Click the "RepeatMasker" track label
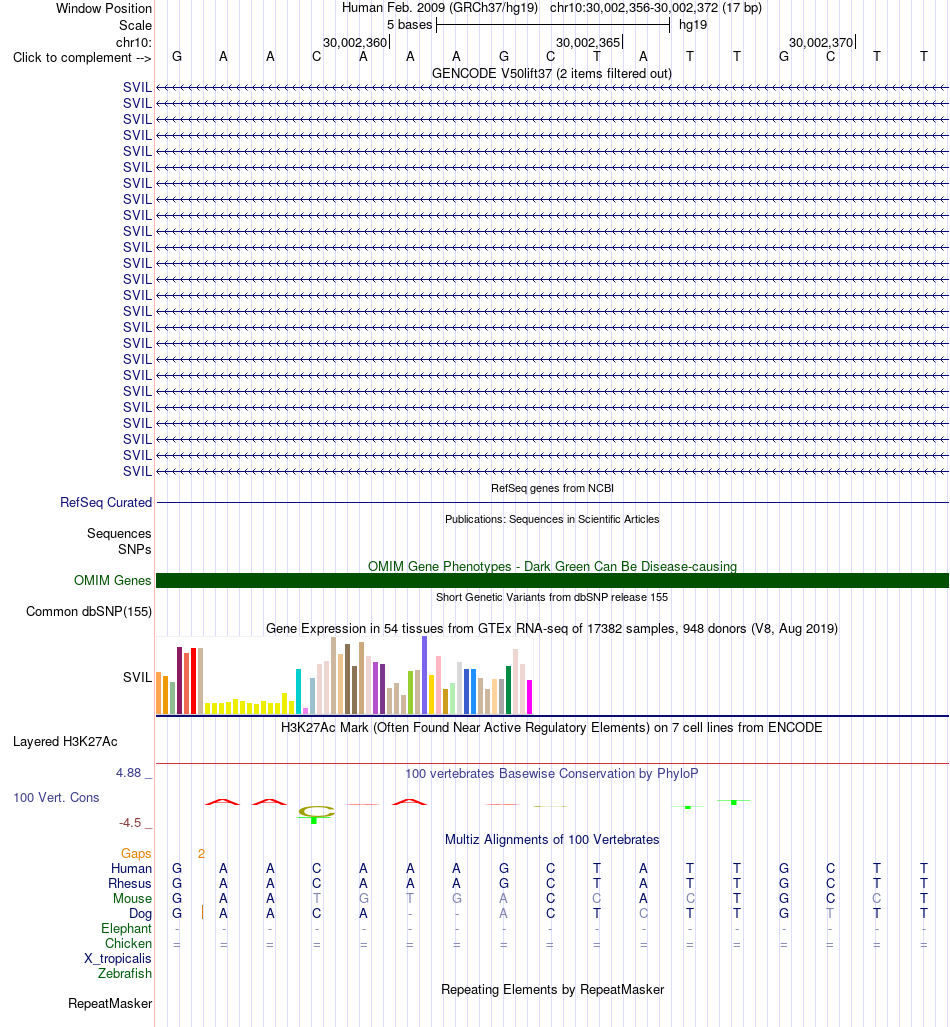The image size is (950, 1027). pos(109,1003)
